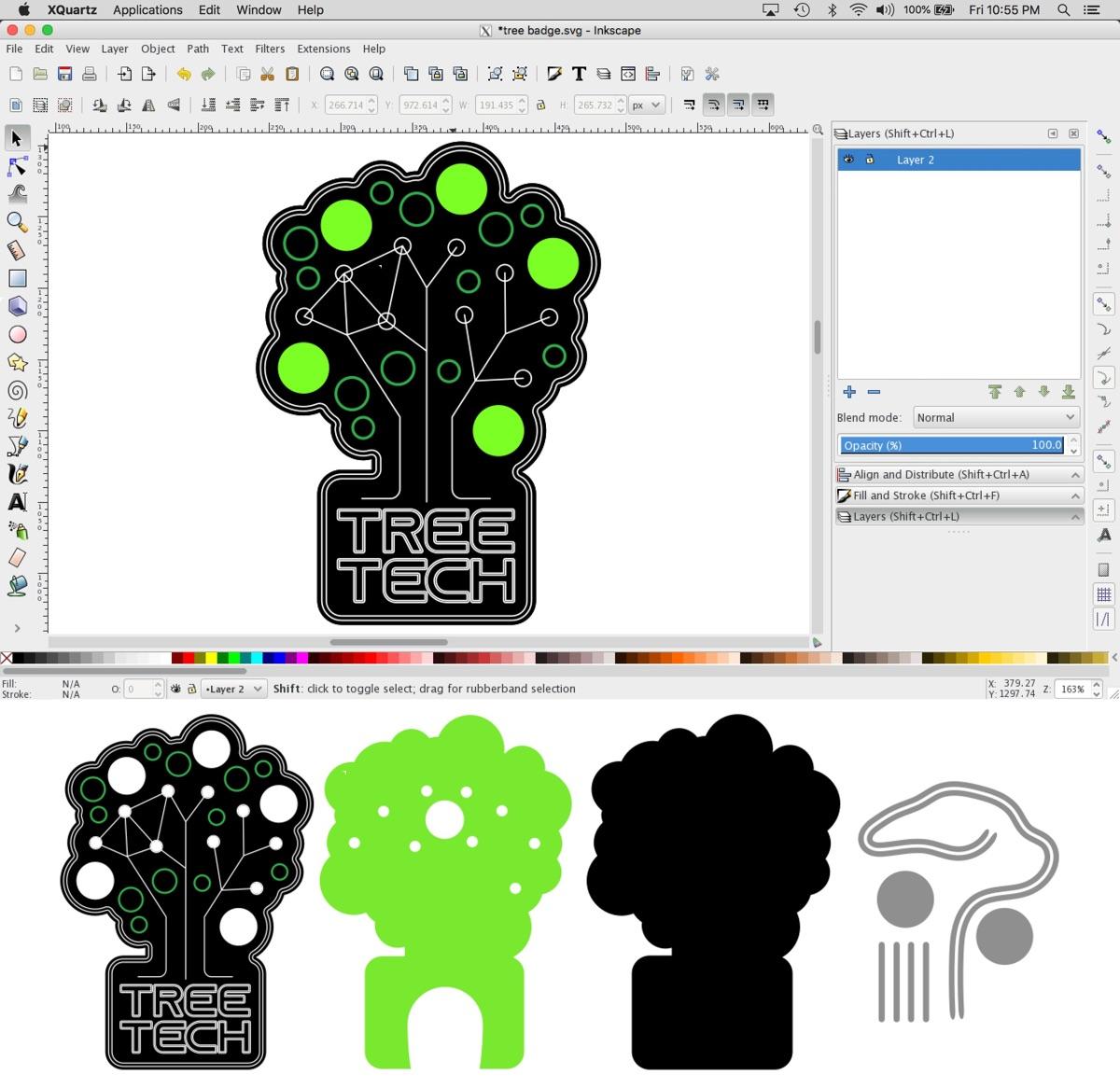
Task: Choose the Spiral tool
Action: click(x=17, y=390)
